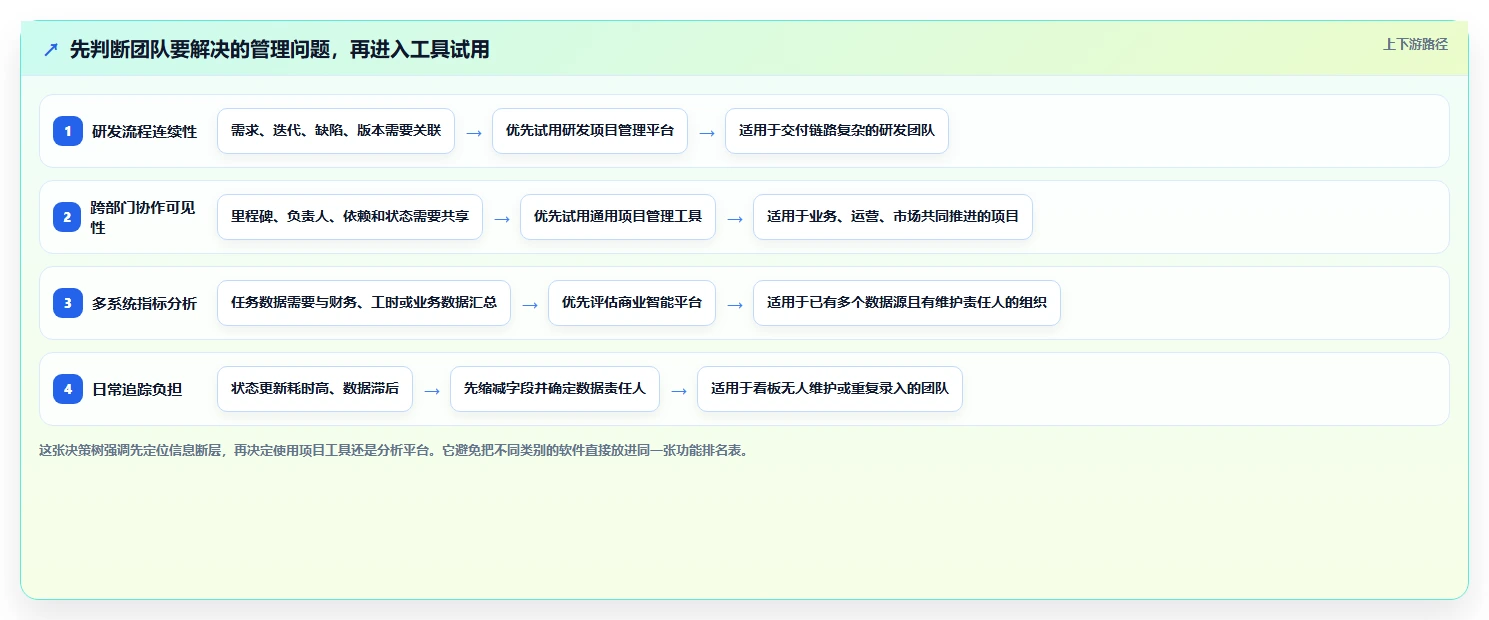Click the arrow after 状态更新耗时高、数据滞后
This screenshot has width=1489, height=620.
tap(432, 390)
